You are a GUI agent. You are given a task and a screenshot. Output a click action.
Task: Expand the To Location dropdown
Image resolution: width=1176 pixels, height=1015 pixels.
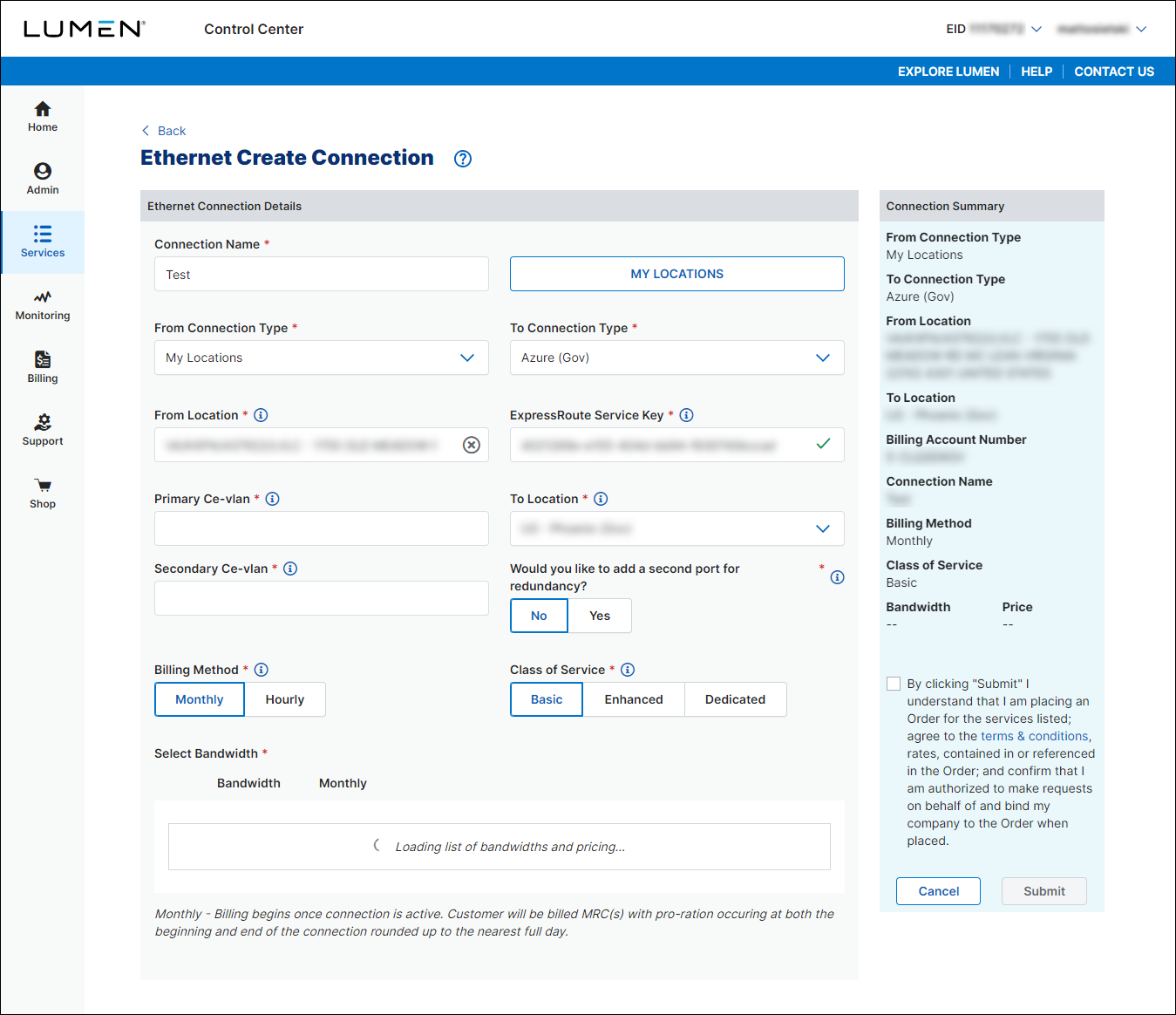[677, 528]
